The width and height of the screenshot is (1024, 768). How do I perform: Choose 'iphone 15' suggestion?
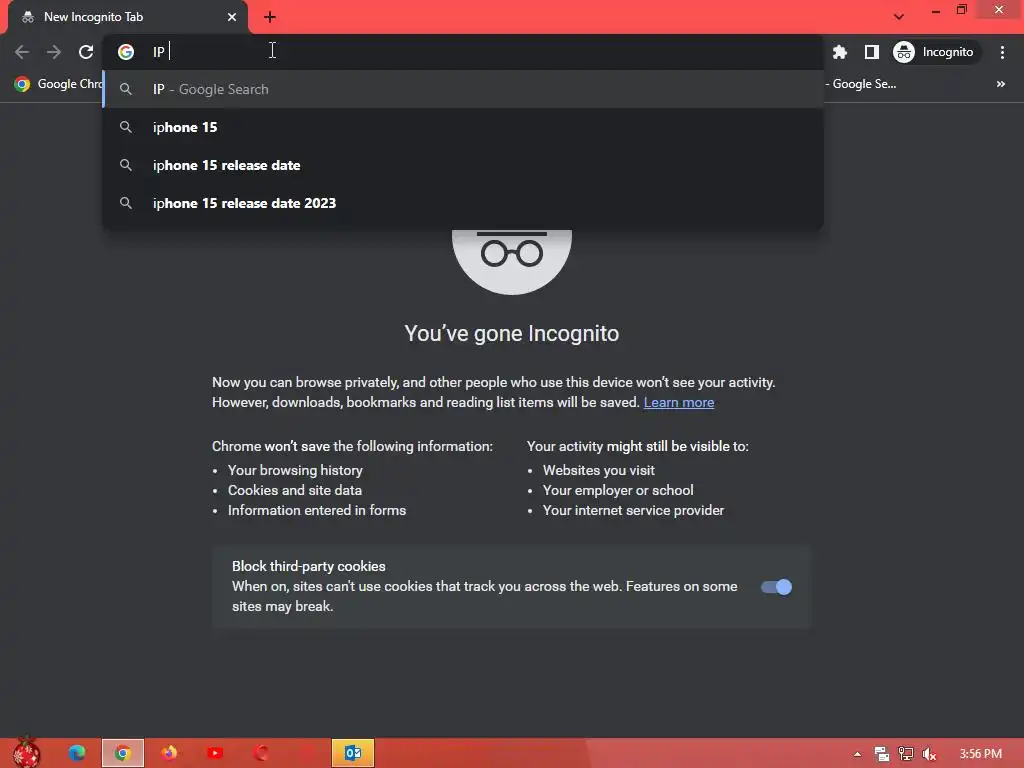(463, 127)
